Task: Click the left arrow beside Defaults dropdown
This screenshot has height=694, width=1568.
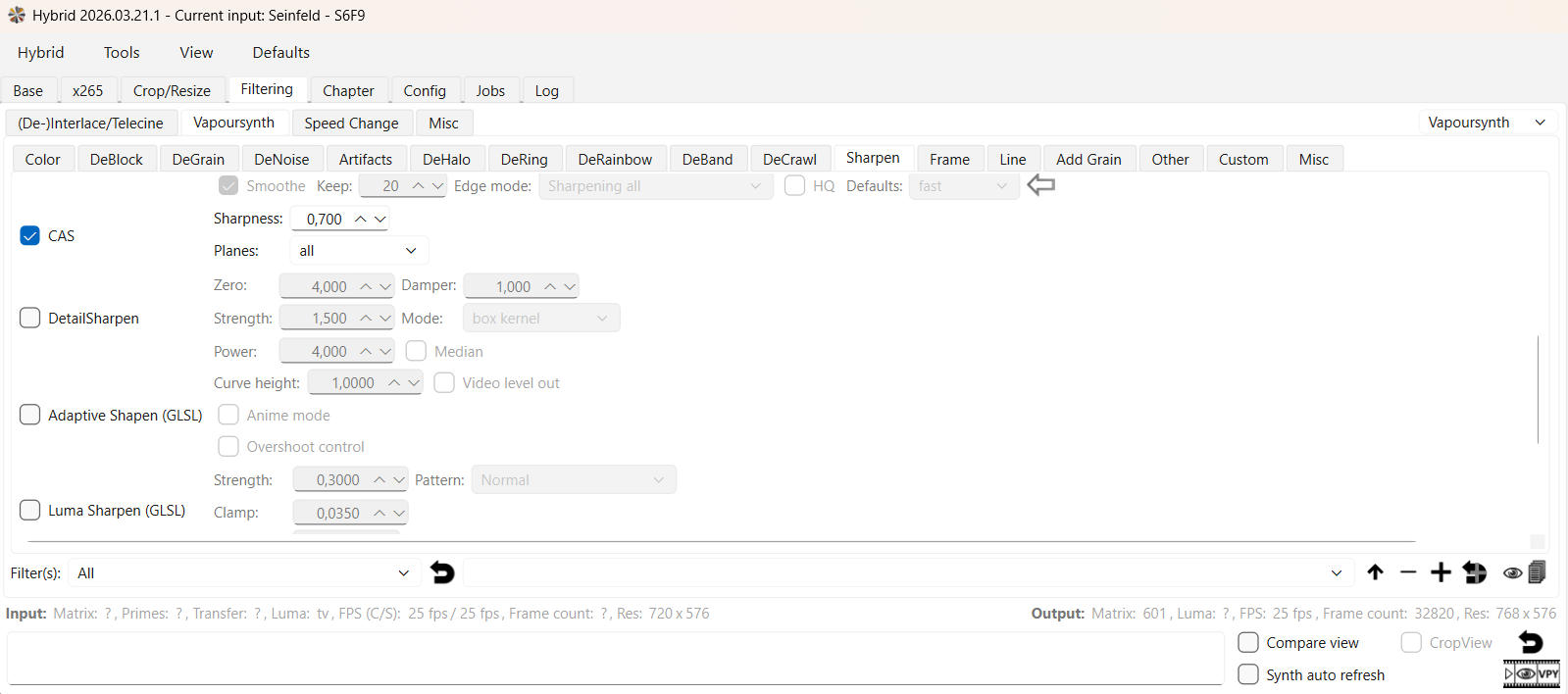Action: coord(1040,184)
